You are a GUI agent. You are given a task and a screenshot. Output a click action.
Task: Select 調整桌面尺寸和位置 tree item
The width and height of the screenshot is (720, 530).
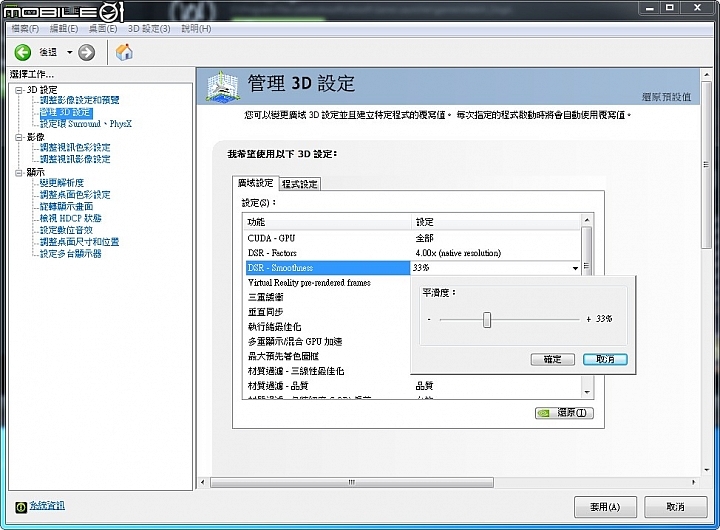79,242
